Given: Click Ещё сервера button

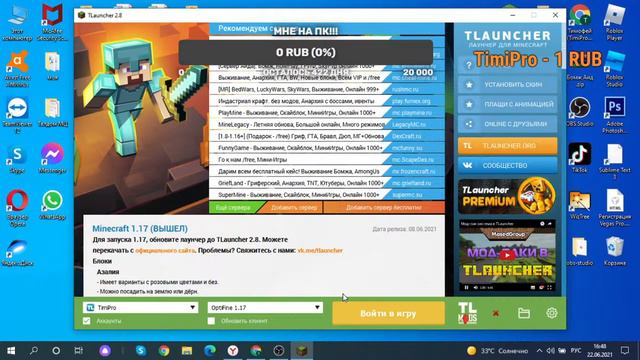Looking at the screenshot, I should tap(235, 207).
